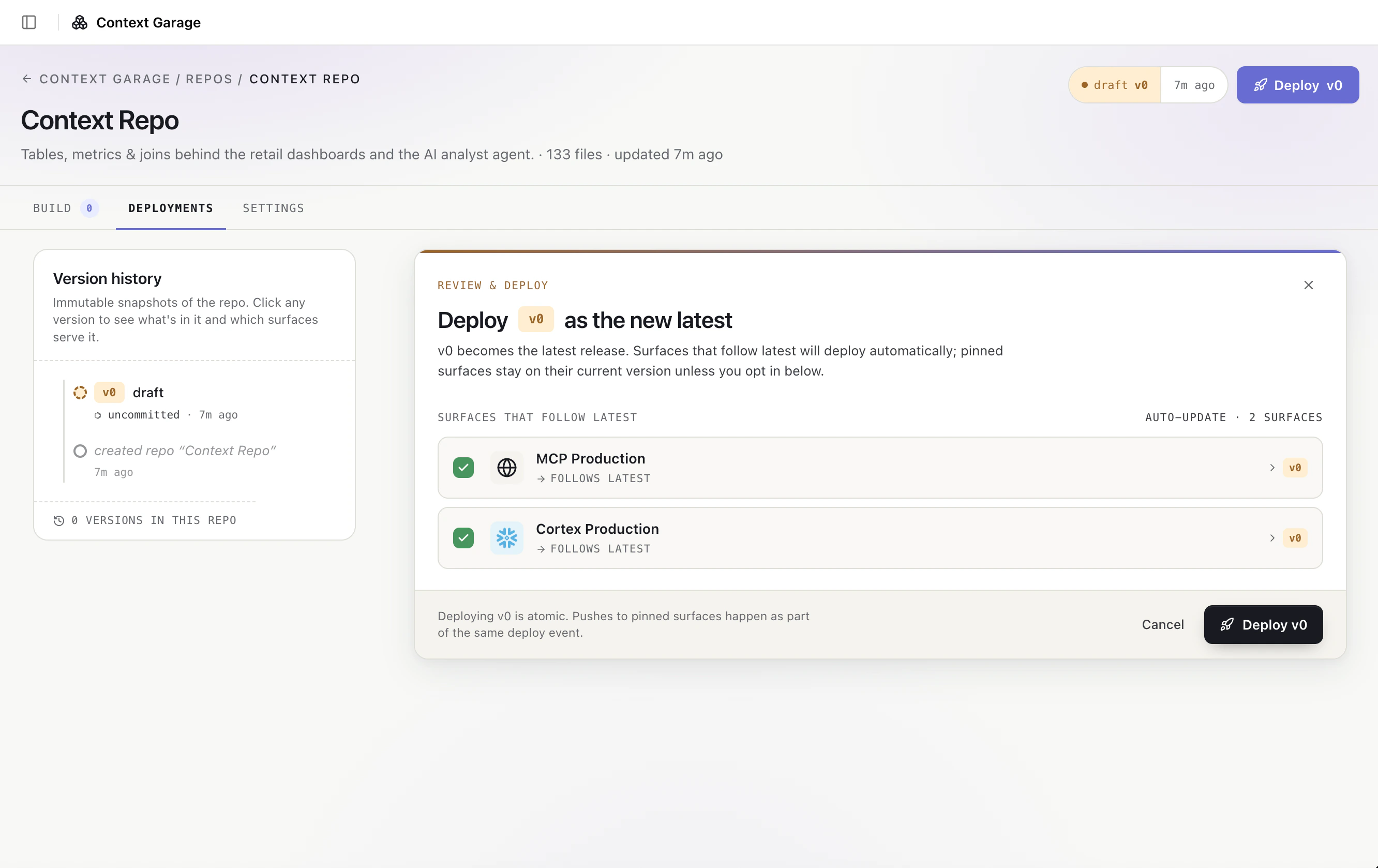Click the draft v0 status pill

1114,85
